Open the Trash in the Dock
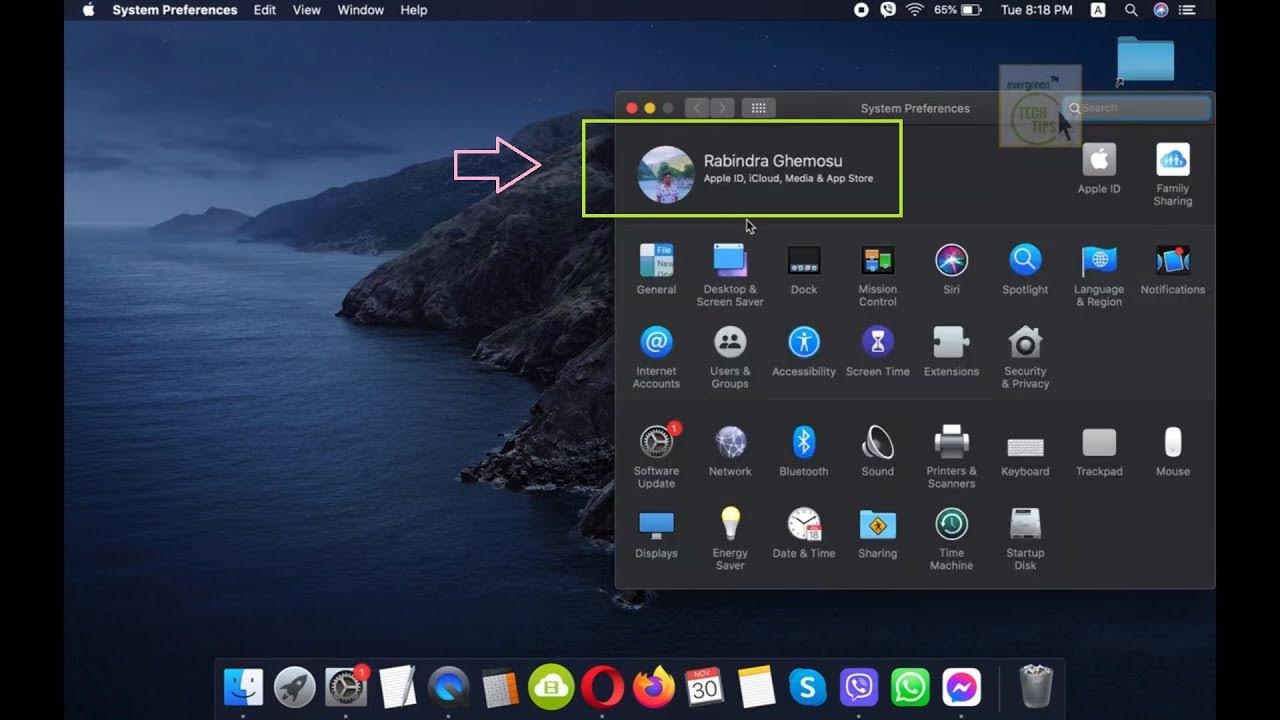Viewport: 1280px width, 720px height. (x=1035, y=687)
